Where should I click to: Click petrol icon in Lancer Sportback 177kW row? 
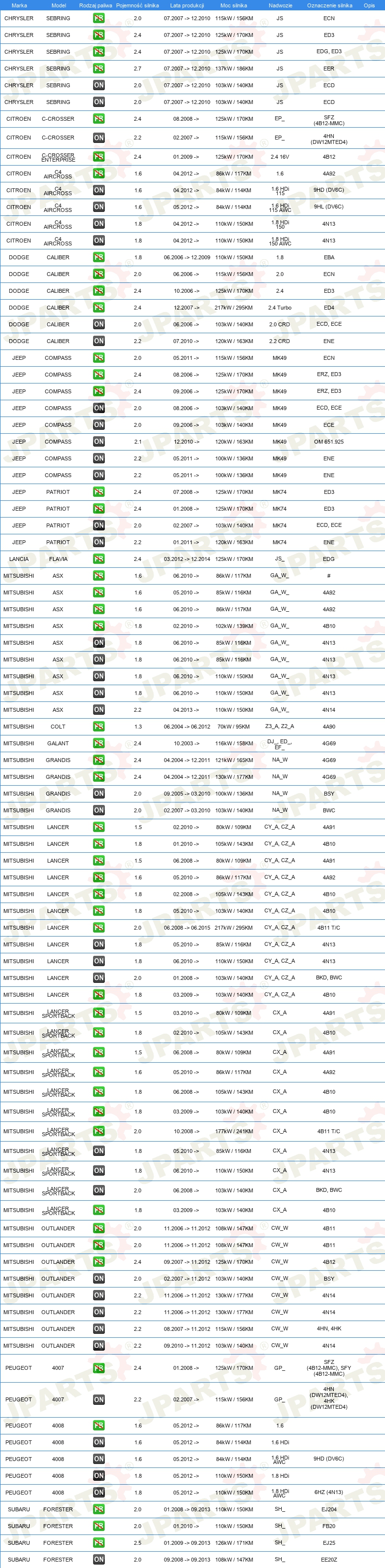(98, 1132)
